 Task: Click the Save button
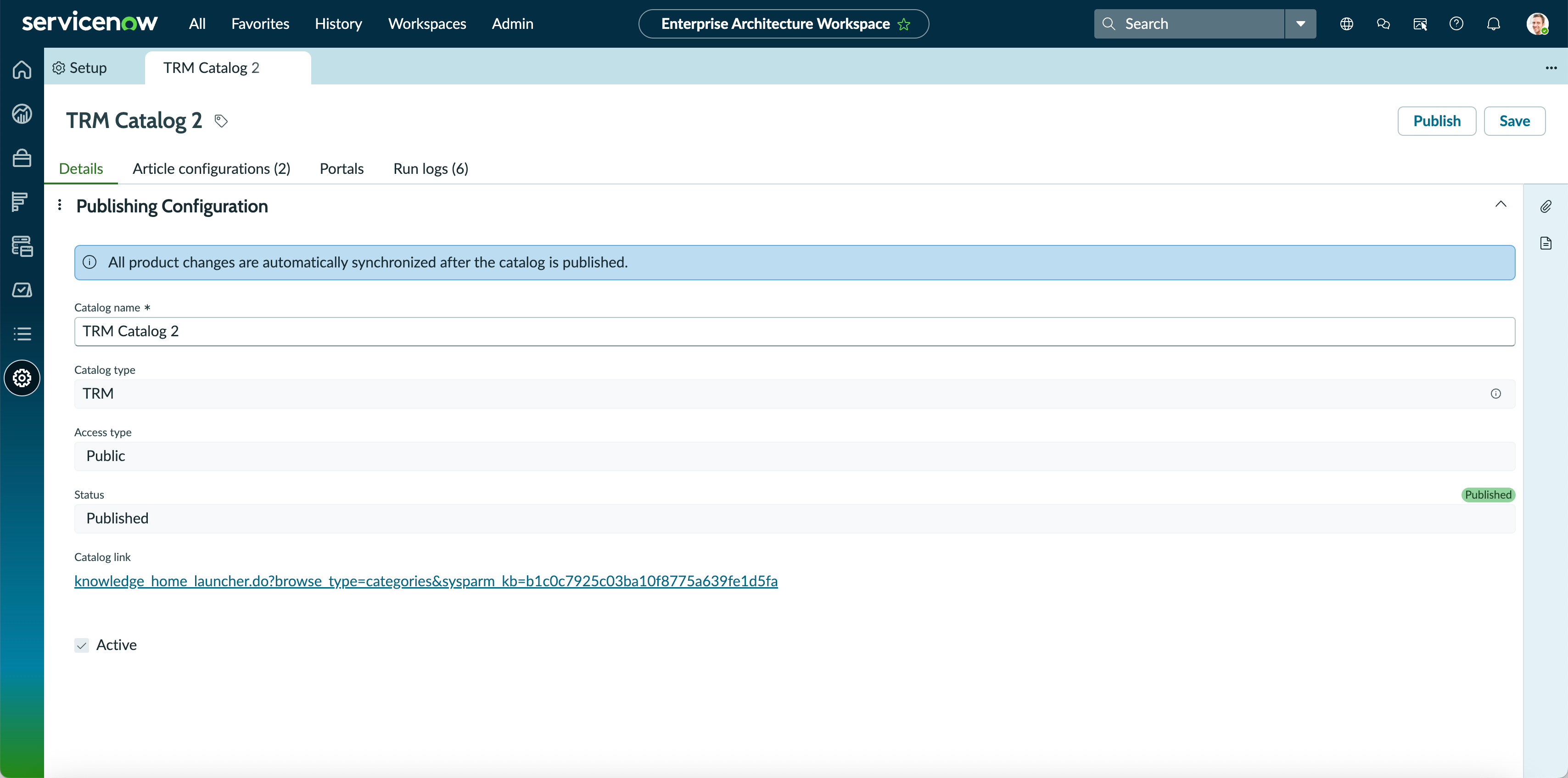tap(1514, 121)
